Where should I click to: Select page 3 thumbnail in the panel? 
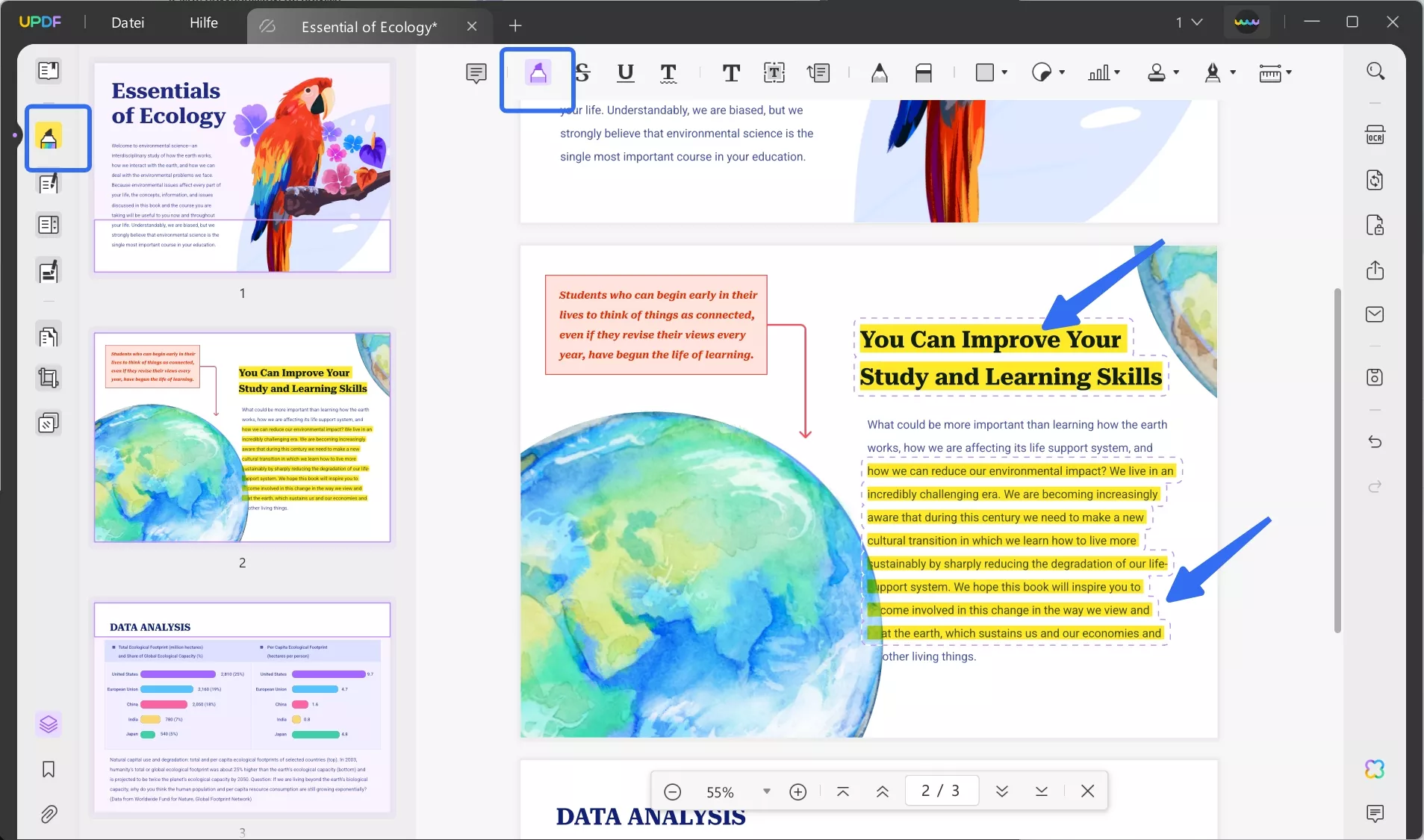243,709
